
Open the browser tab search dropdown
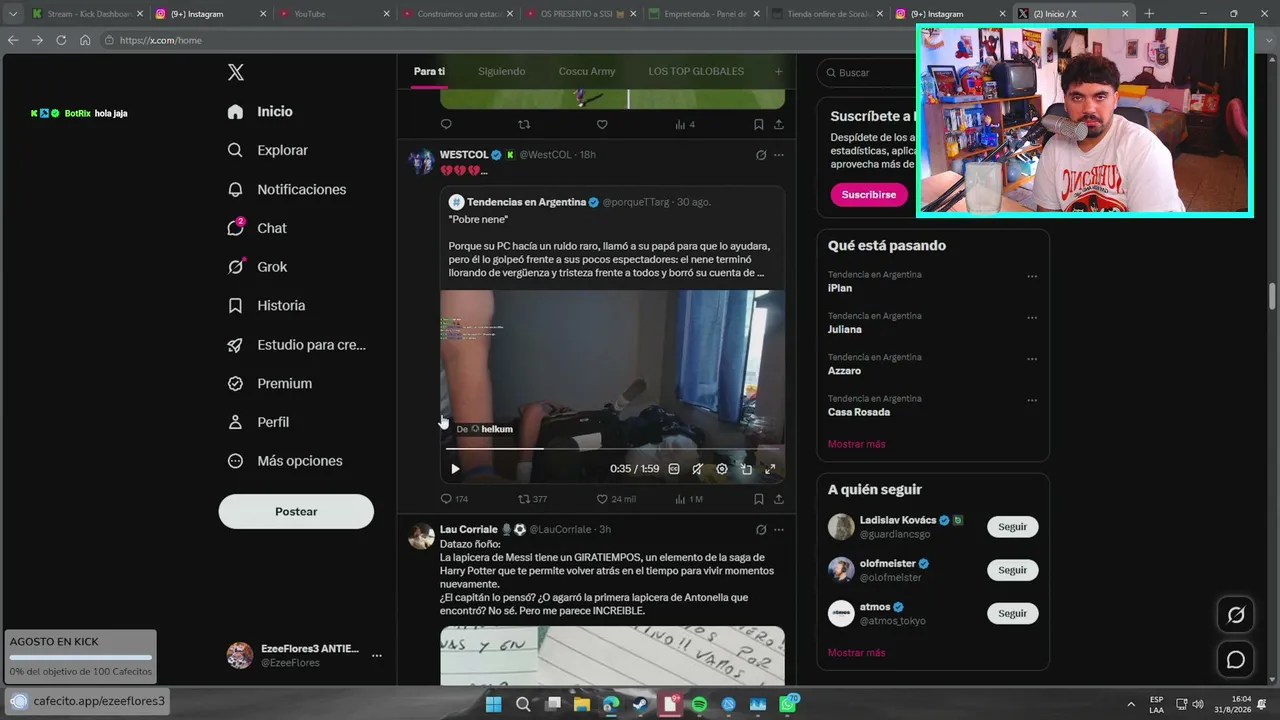click(x=12, y=14)
